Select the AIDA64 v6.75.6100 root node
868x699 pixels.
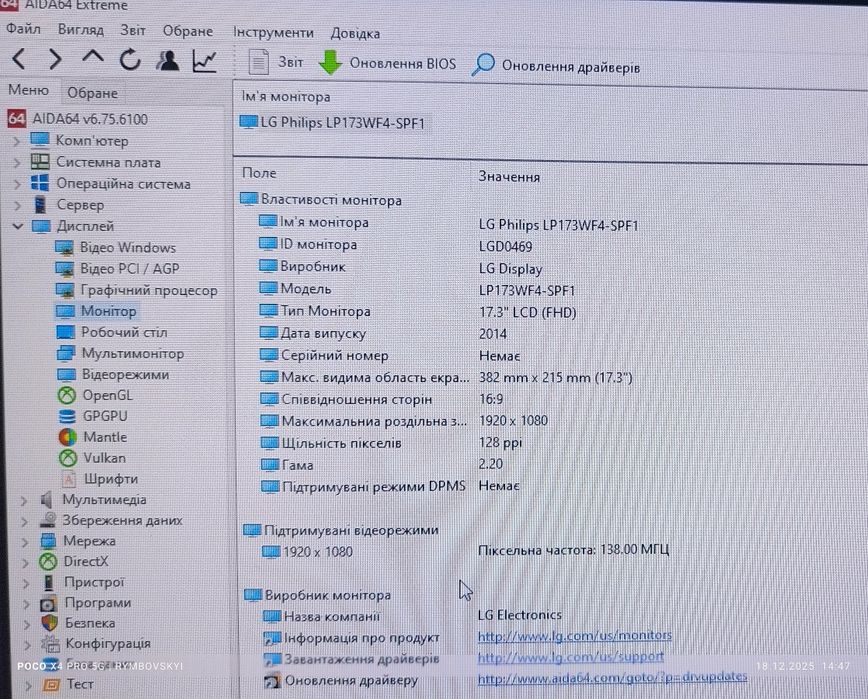(x=78, y=118)
